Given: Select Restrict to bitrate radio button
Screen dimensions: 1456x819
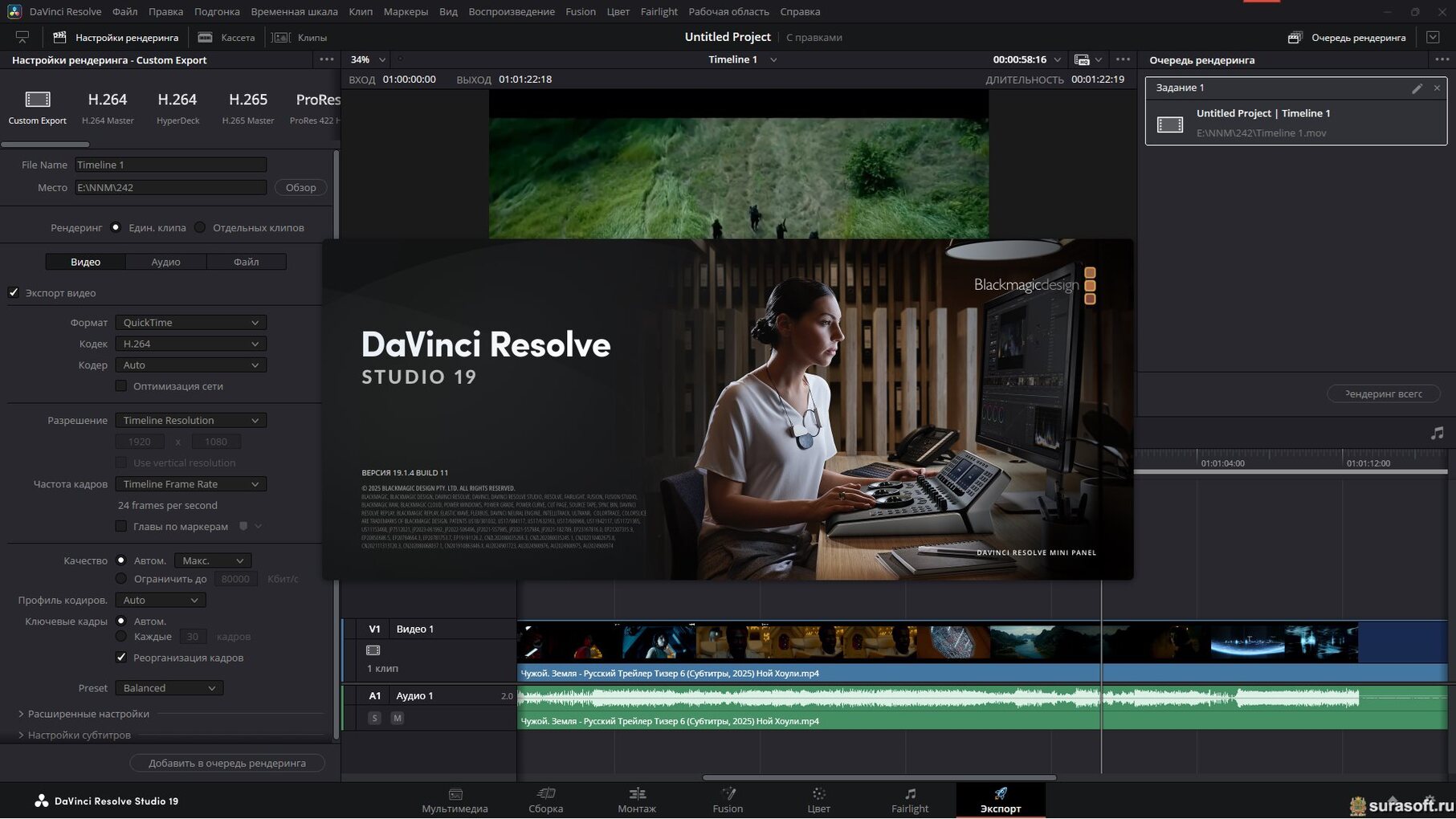Looking at the screenshot, I should point(121,578).
